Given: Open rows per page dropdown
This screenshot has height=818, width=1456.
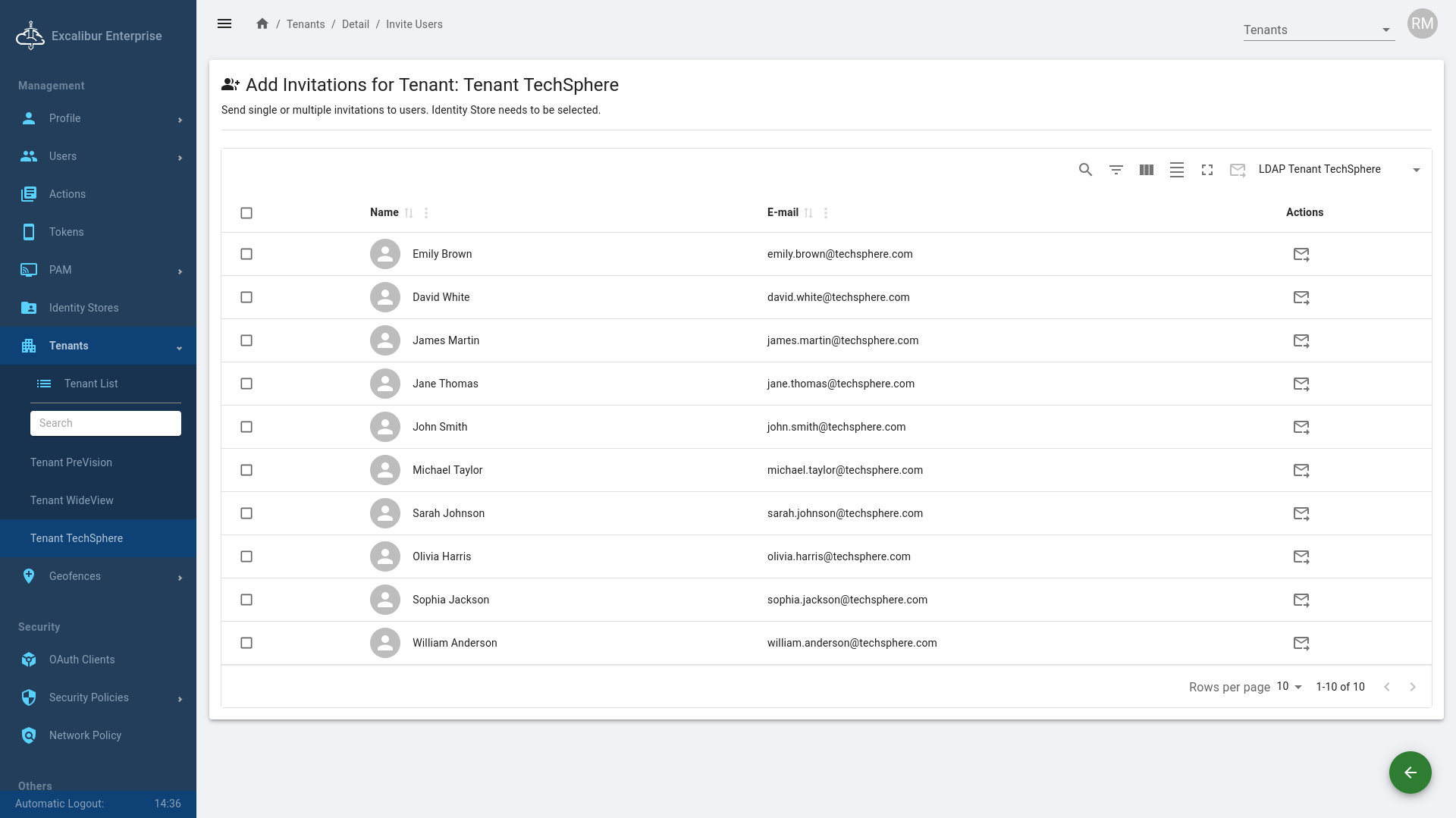Looking at the screenshot, I should pyautogui.click(x=1288, y=687).
